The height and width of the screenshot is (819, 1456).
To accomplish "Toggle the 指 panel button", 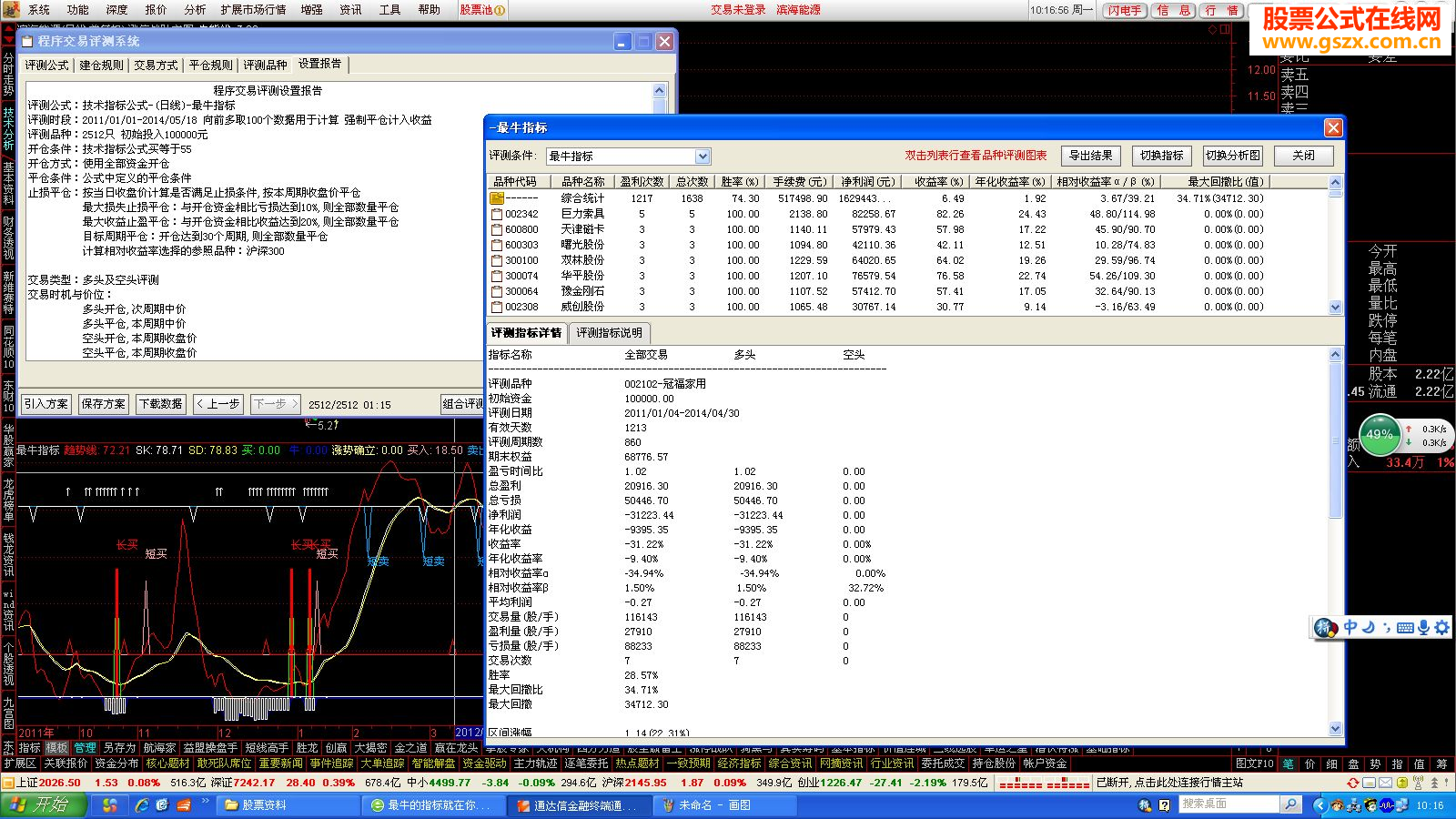I will [1397, 763].
